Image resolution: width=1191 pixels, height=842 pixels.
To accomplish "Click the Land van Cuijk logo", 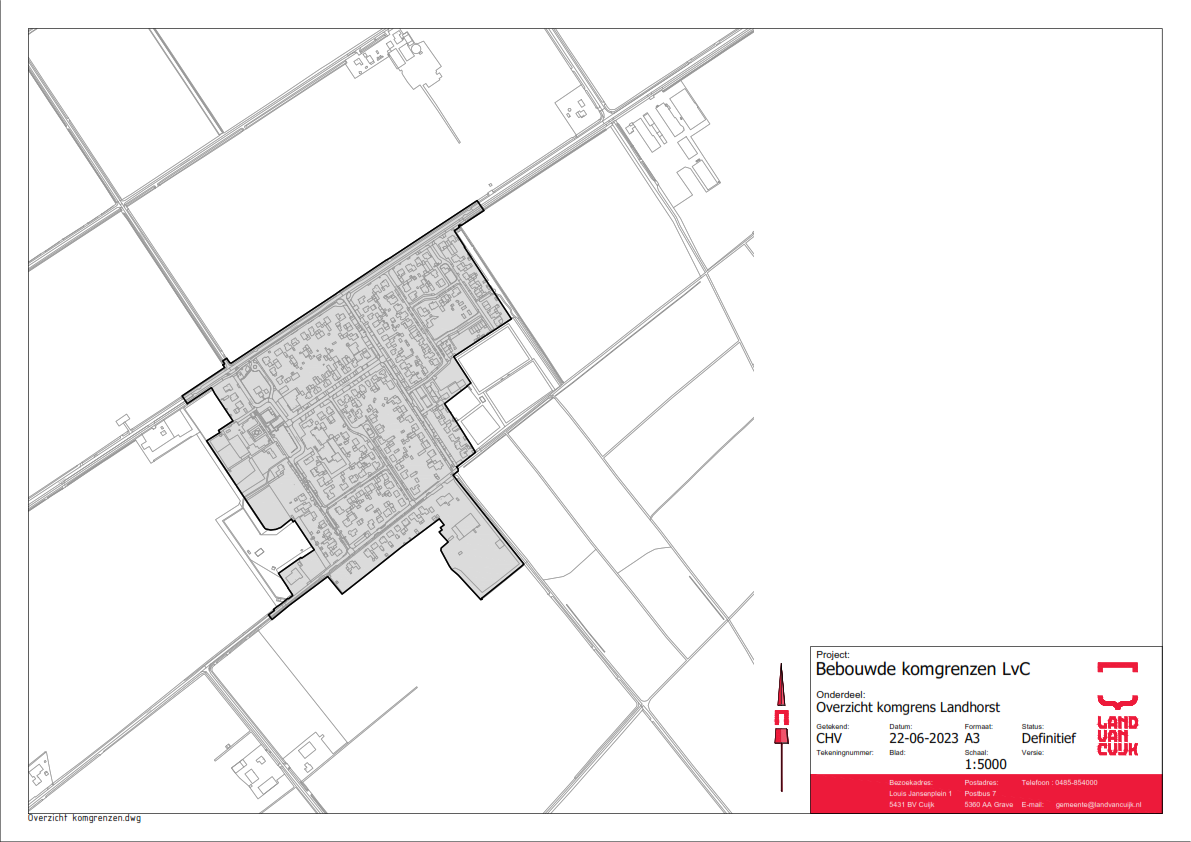I will pos(1117,708).
